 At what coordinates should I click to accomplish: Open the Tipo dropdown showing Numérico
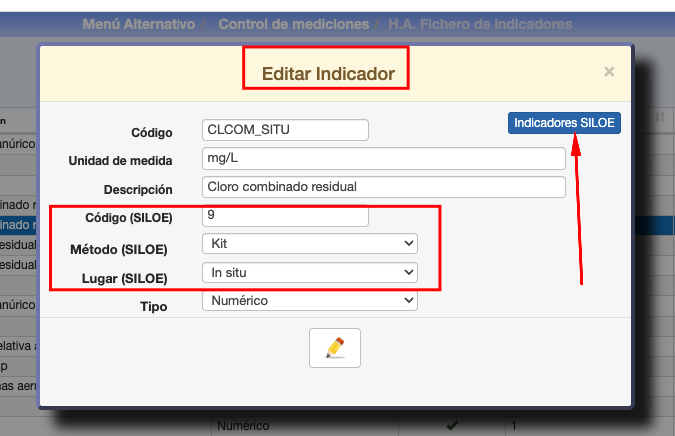coord(309,300)
